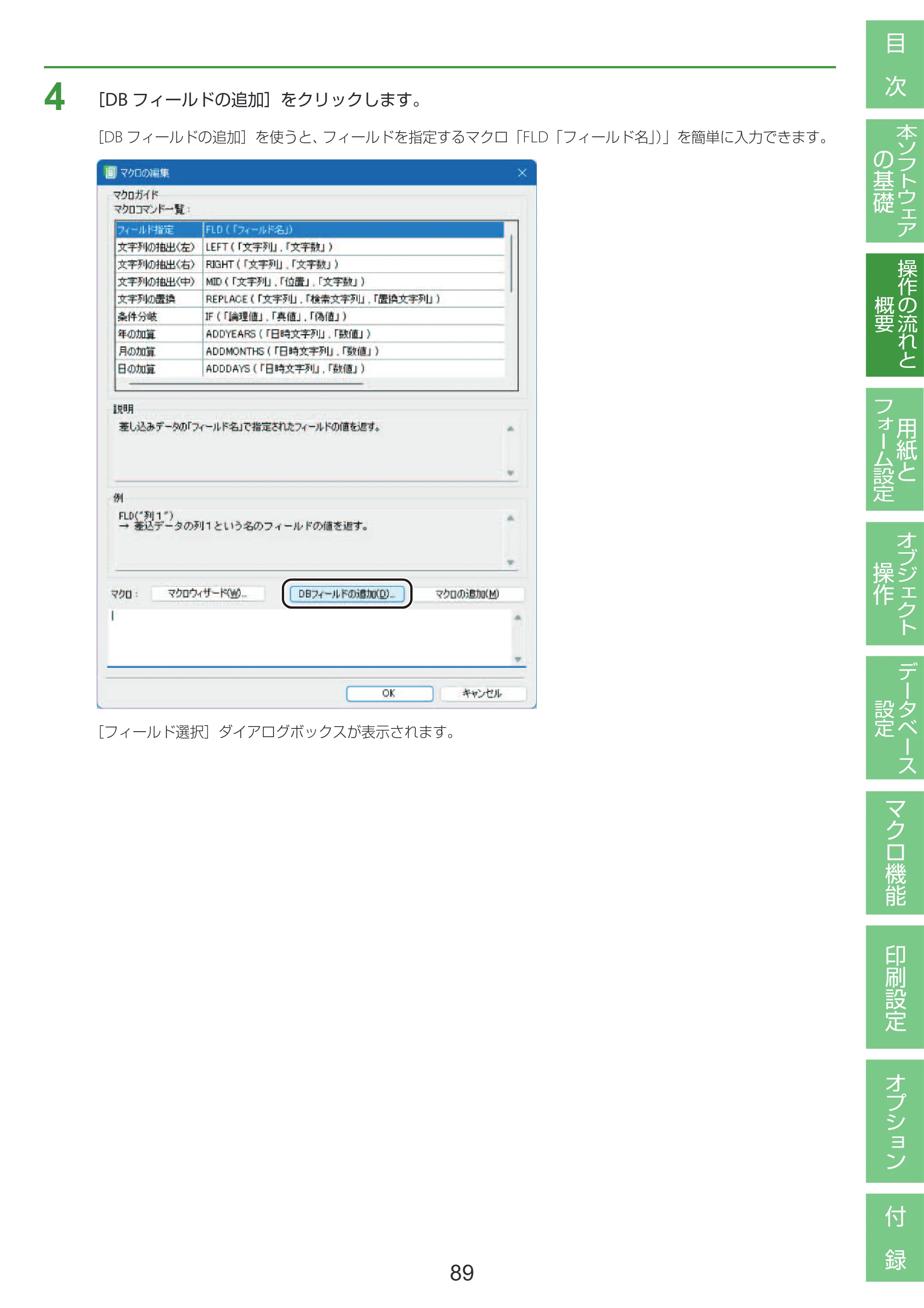Image resolution: width=924 pixels, height=1308 pixels.
Task: Click the 説明 box scroll-down arrow
Action: coord(510,473)
